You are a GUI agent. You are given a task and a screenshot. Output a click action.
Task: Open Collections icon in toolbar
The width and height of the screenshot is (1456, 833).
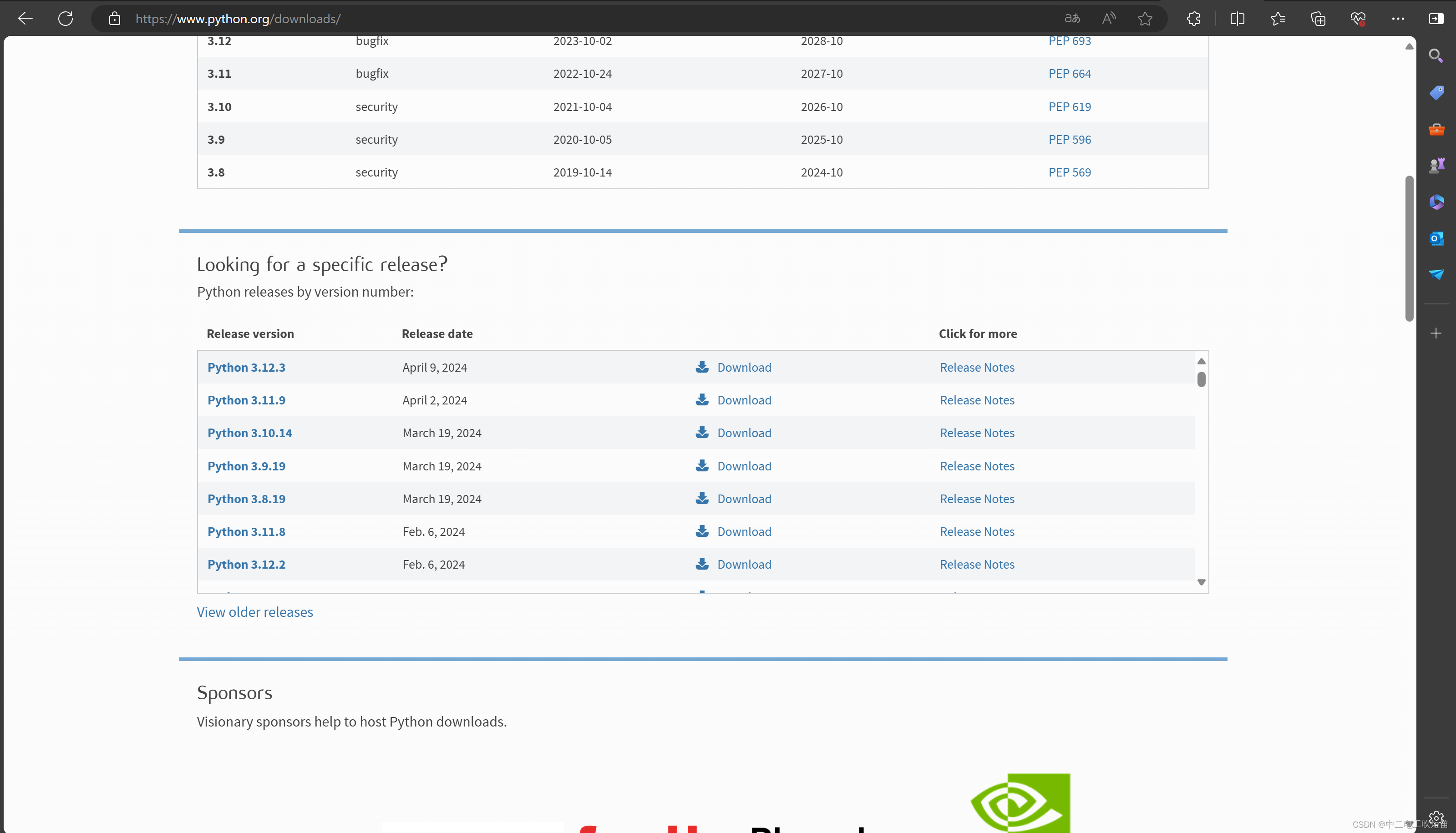pos(1318,18)
